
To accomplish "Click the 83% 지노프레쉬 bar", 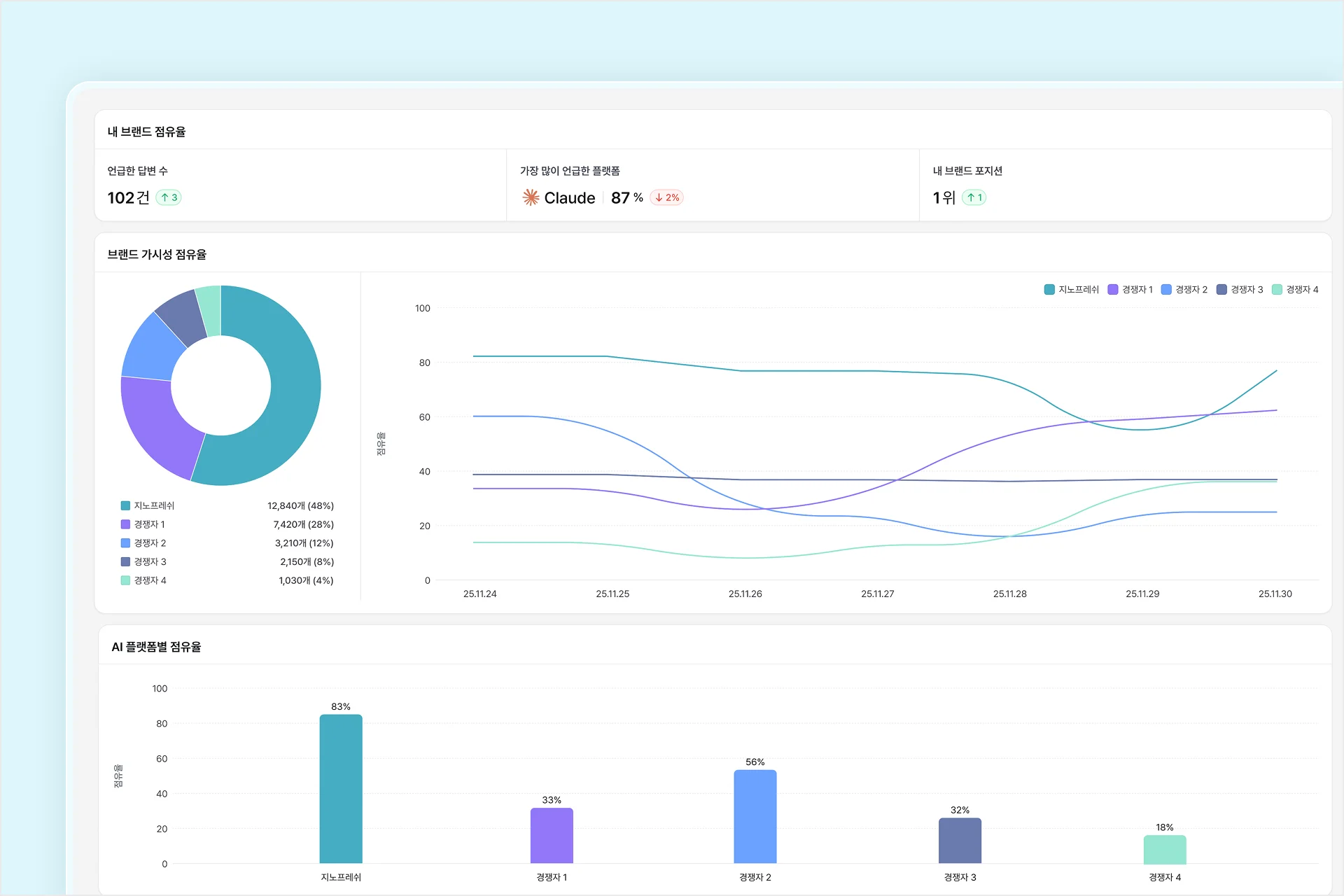I will (x=341, y=787).
